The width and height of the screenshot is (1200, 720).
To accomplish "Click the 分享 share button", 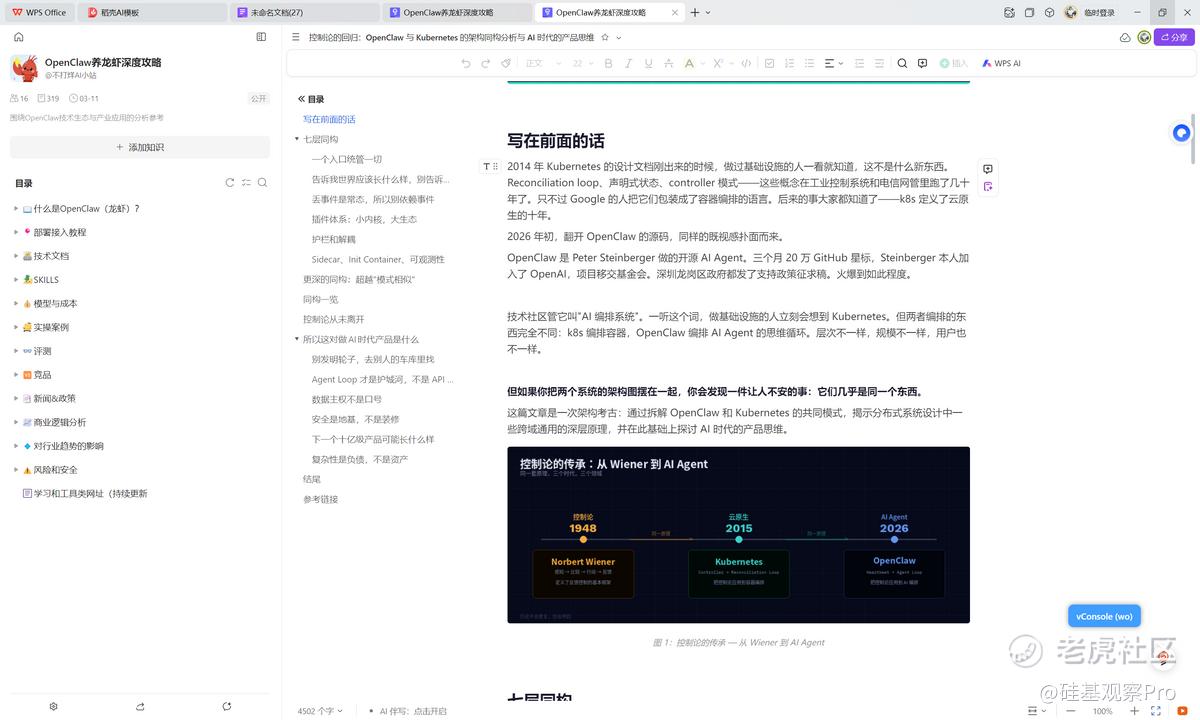I will click(1173, 37).
